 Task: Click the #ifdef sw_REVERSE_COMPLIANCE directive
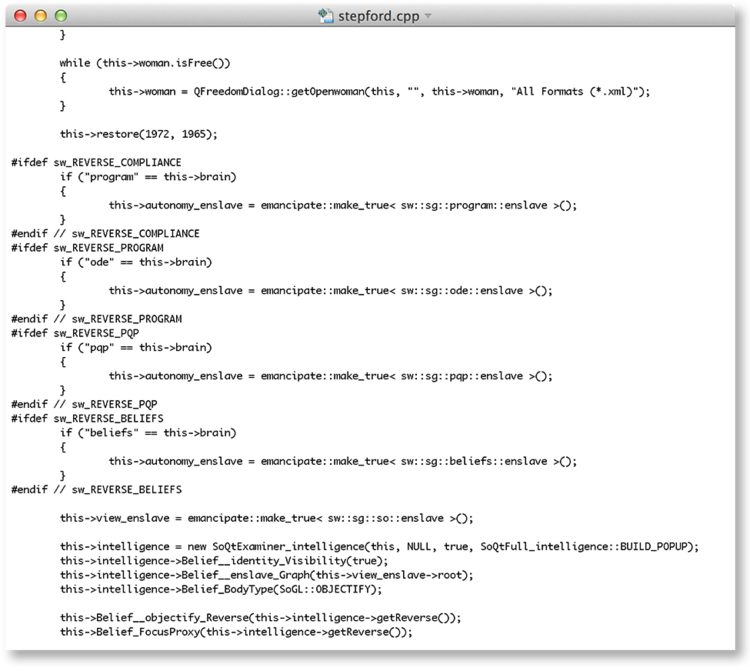(96, 162)
